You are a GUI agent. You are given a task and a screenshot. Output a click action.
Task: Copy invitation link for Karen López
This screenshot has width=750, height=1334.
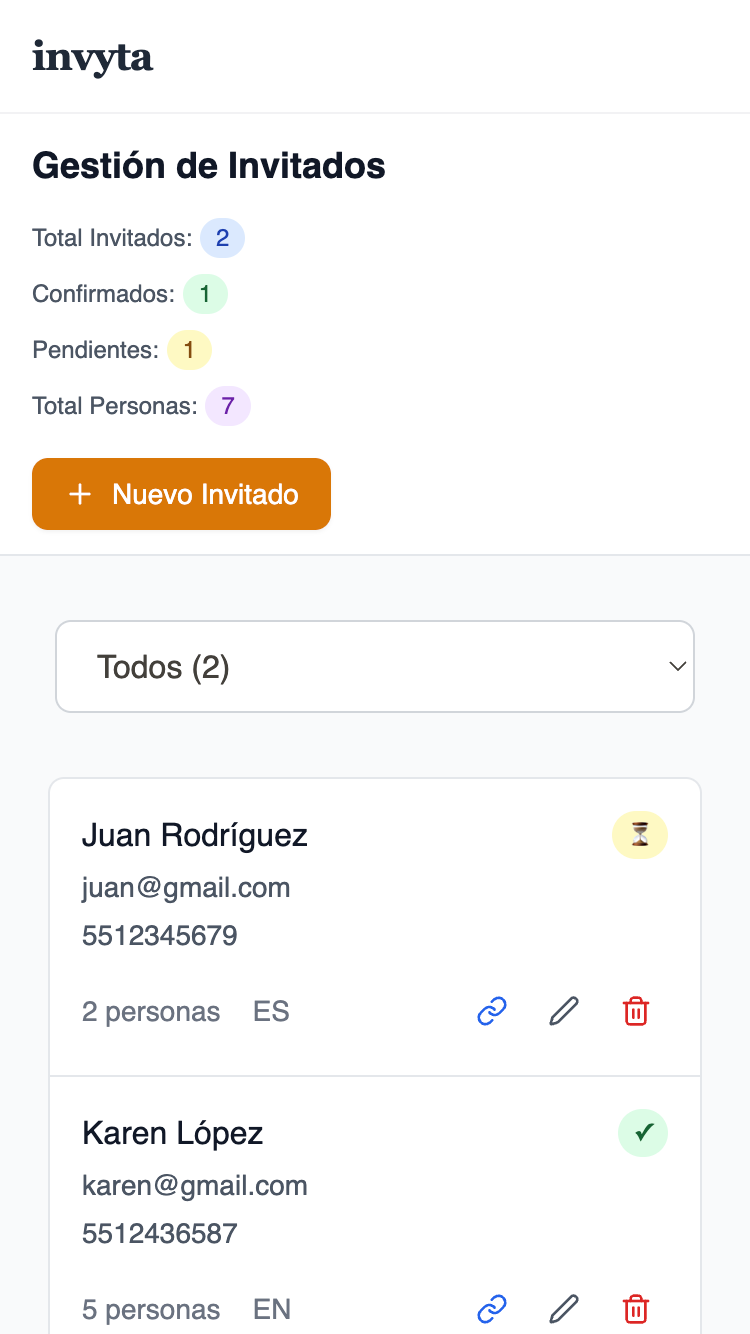coord(491,1308)
